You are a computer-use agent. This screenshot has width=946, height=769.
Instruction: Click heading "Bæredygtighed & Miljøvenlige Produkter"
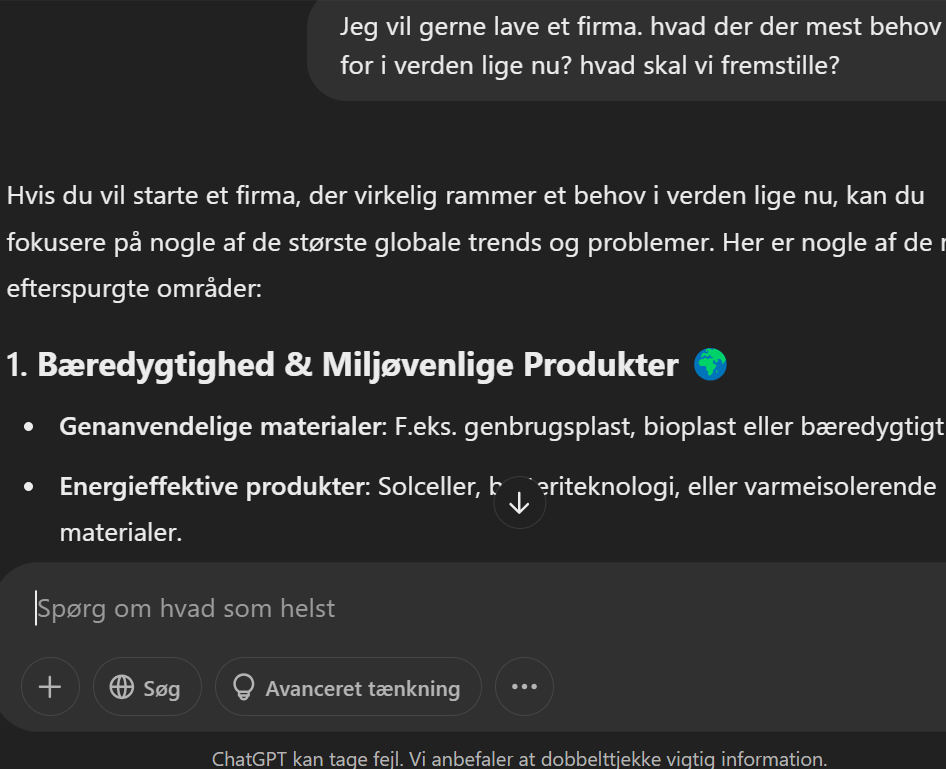pos(357,365)
